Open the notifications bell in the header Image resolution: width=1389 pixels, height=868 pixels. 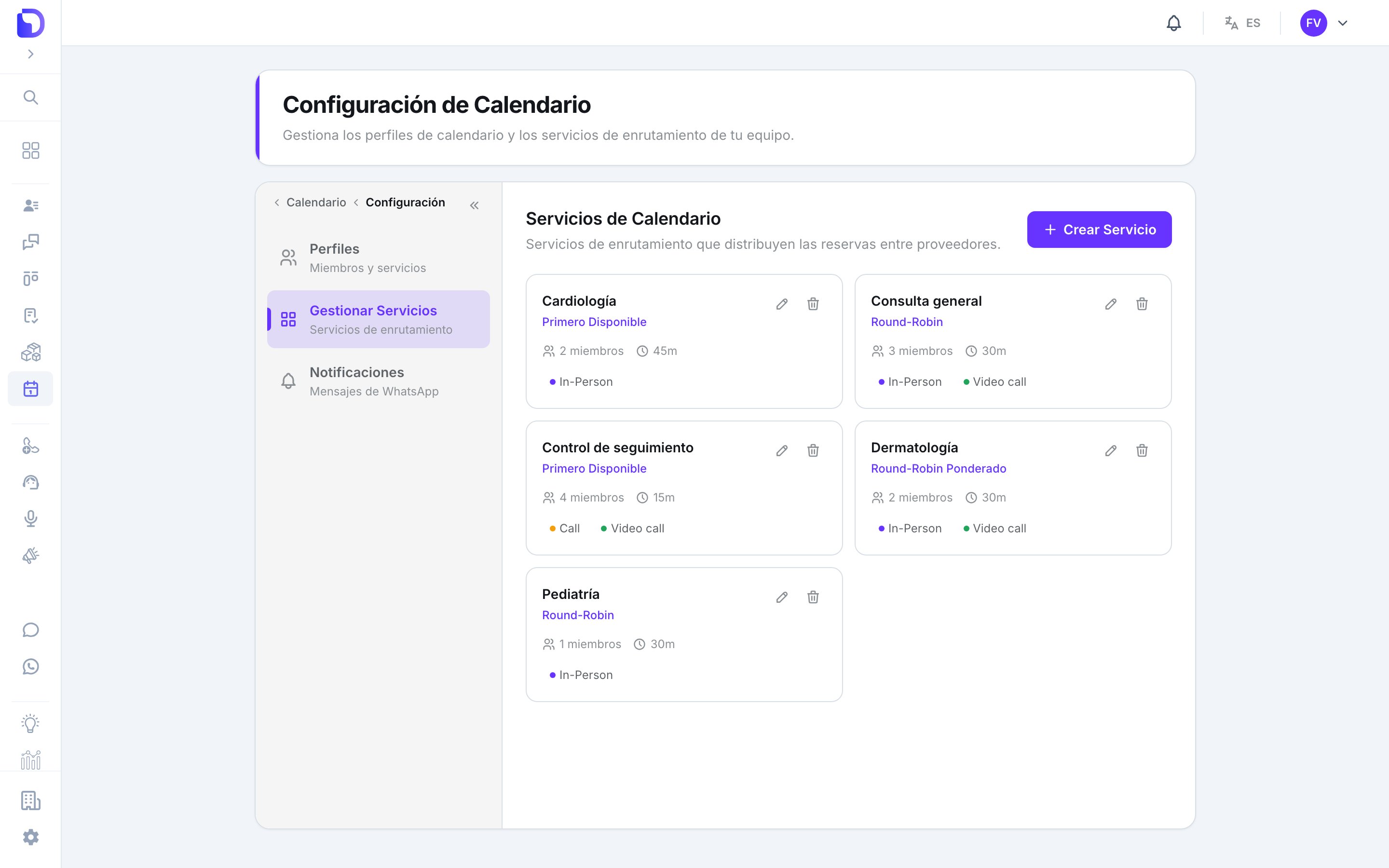(1174, 23)
